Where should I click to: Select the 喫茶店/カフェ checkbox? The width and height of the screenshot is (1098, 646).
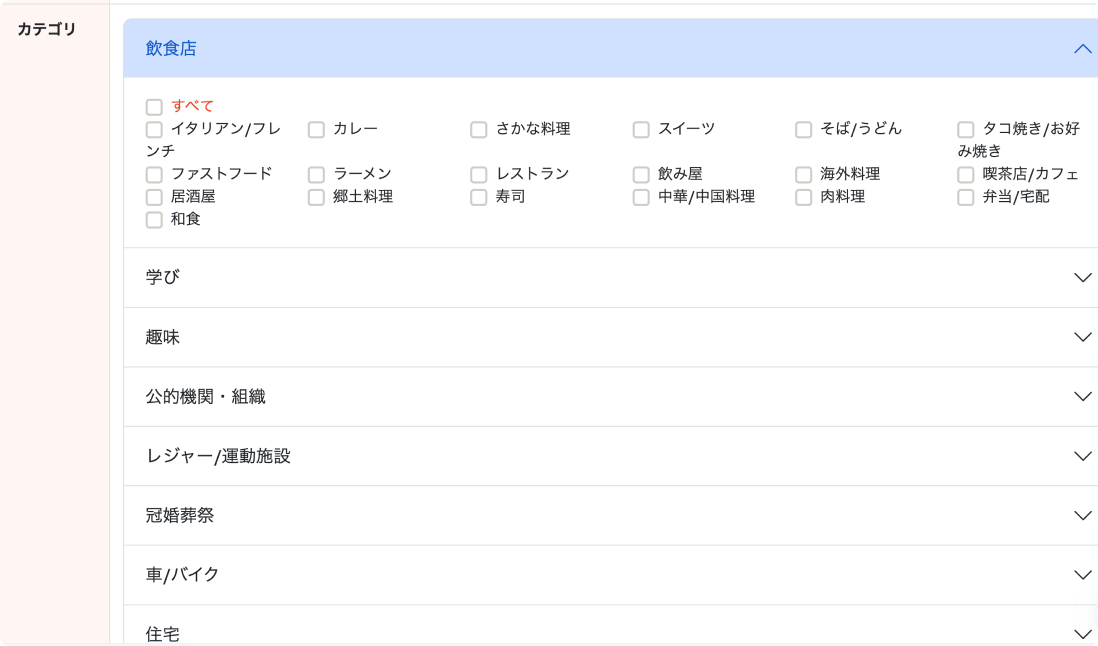[x=966, y=175]
